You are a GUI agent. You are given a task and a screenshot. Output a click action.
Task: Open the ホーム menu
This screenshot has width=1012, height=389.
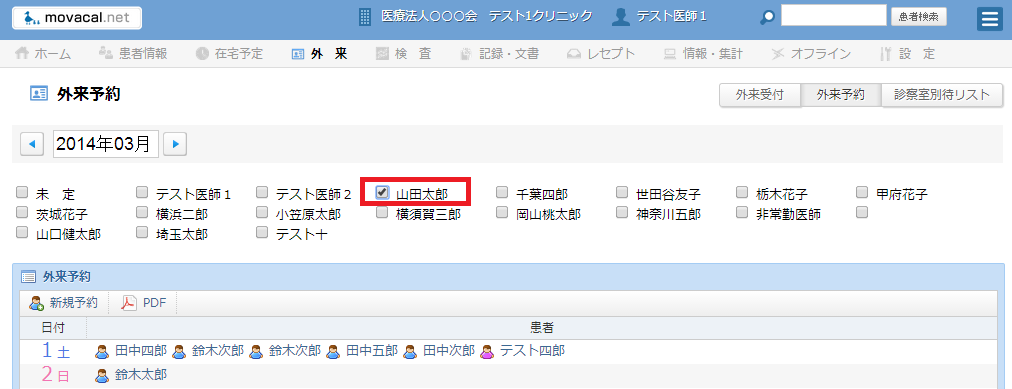[43, 54]
